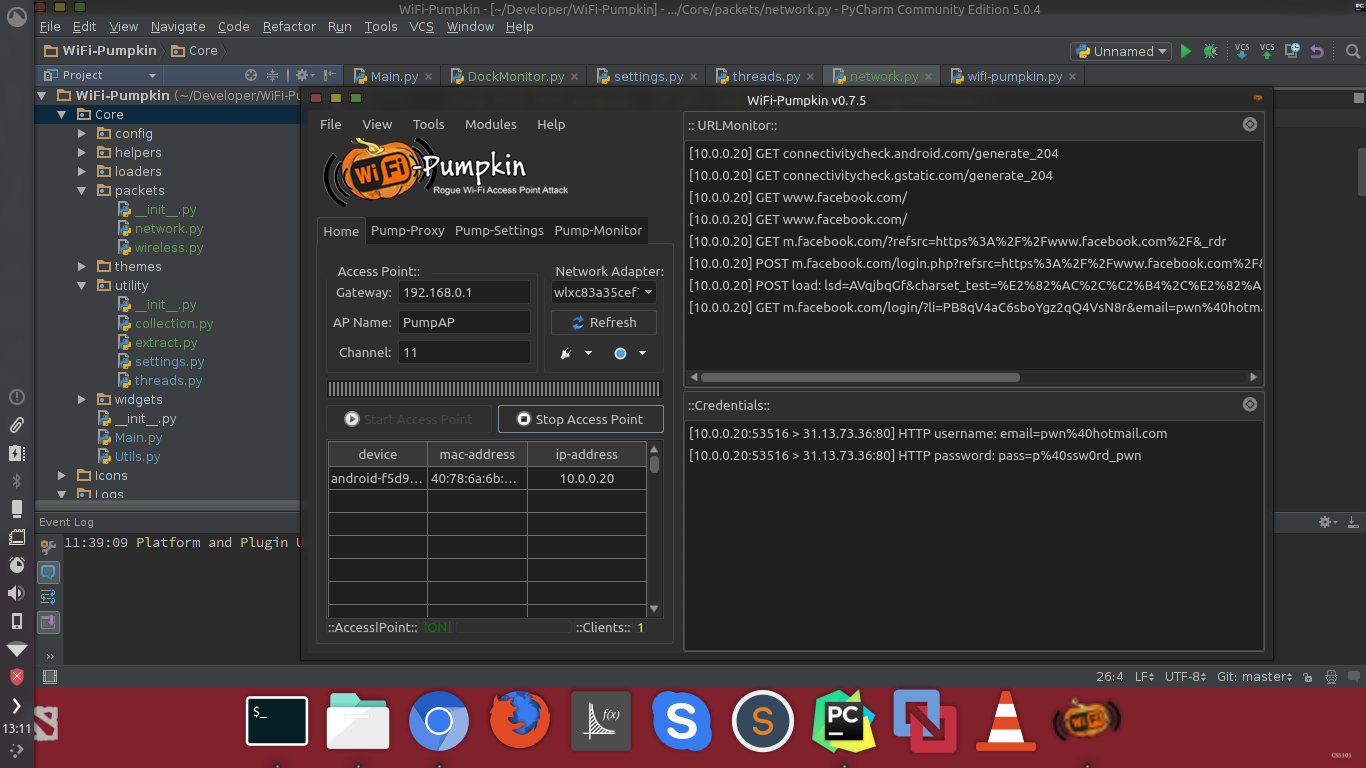
Task: Open VLC media player from the dock
Action: (x=1005, y=721)
